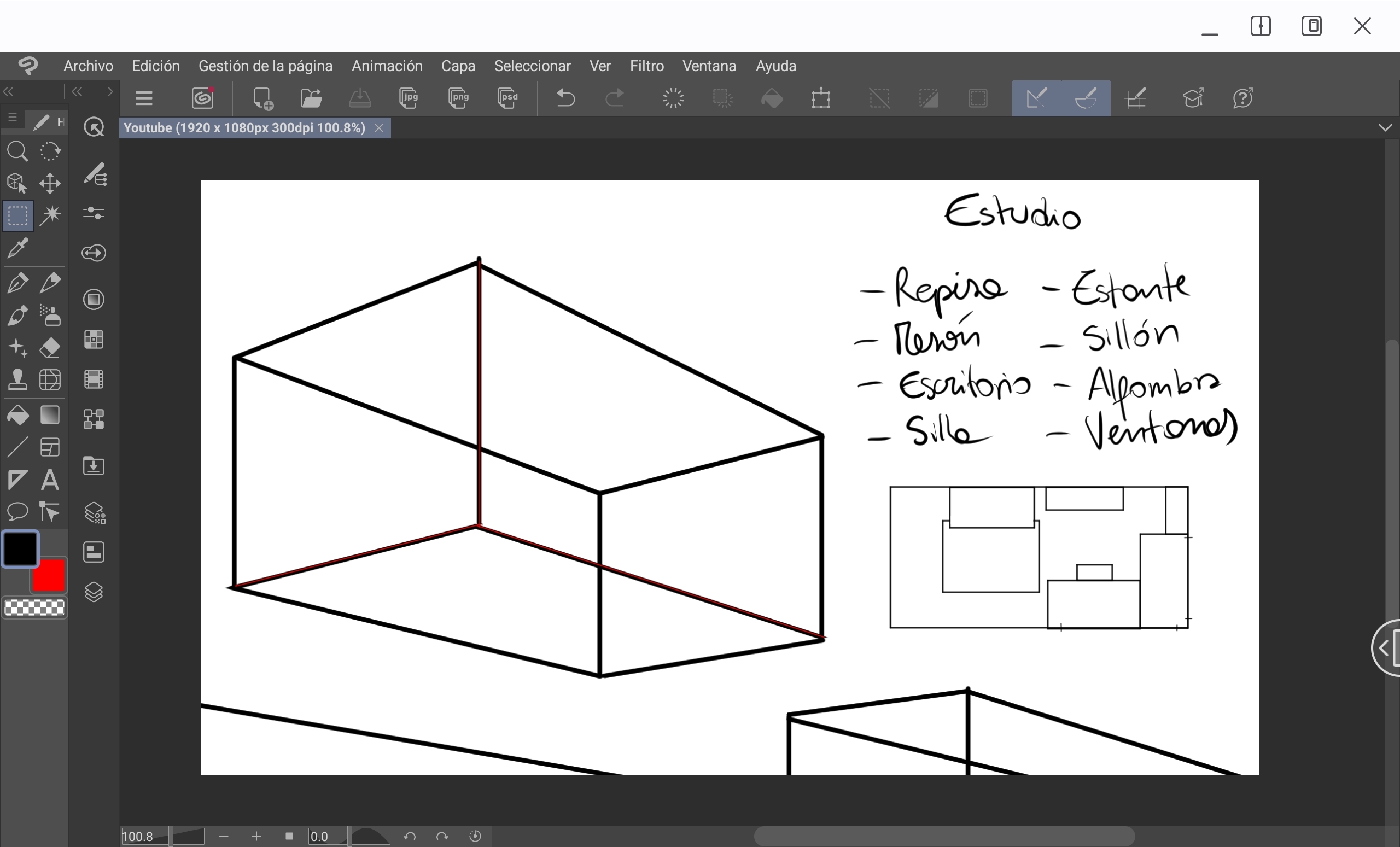
Task: Collapse the tool palette double-arrow
Action: click(x=9, y=92)
